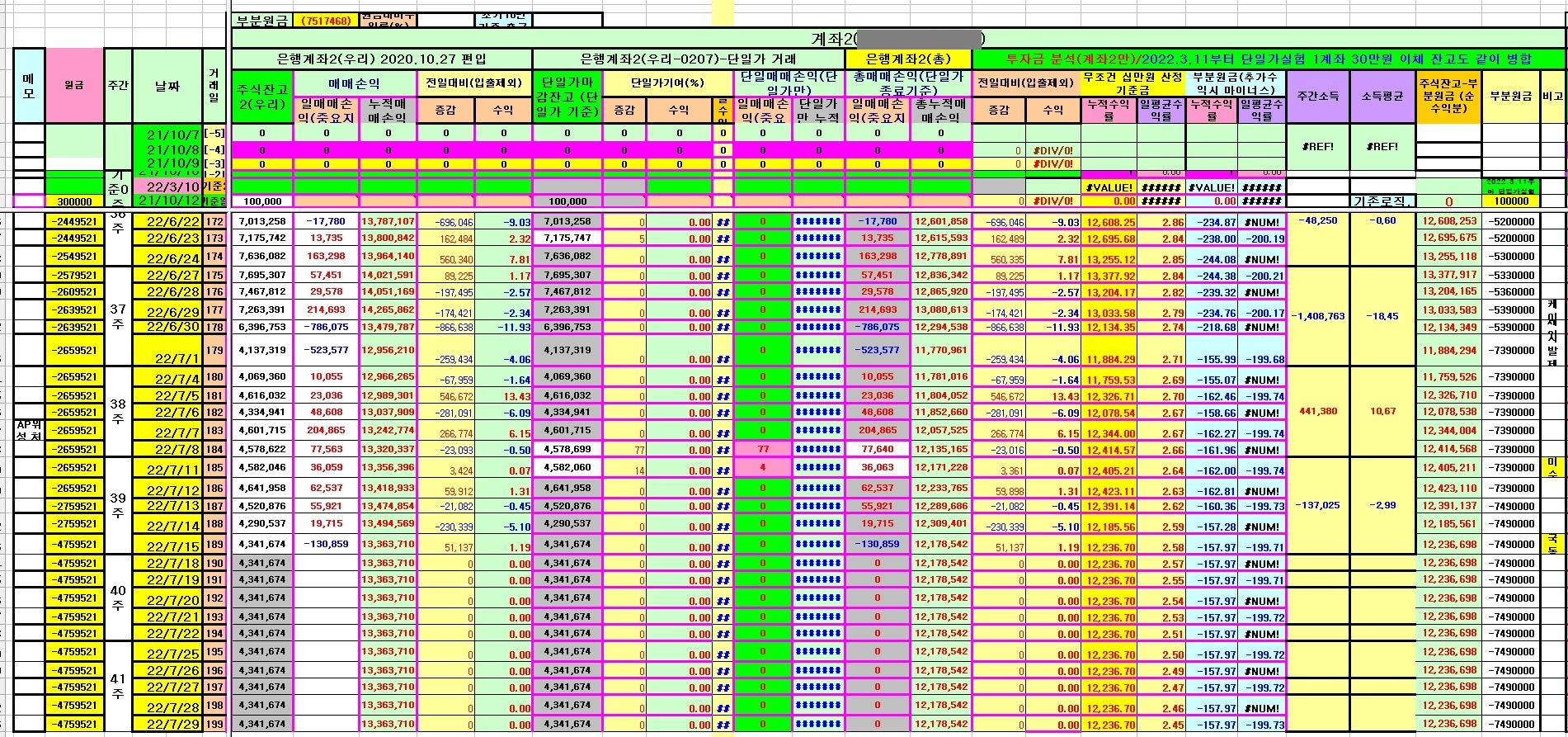
Task: Click the '소득평균' header cell
Action: click(x=1382, y=97)
